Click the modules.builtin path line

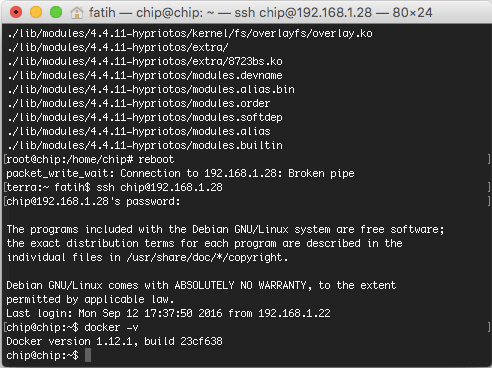145,145
